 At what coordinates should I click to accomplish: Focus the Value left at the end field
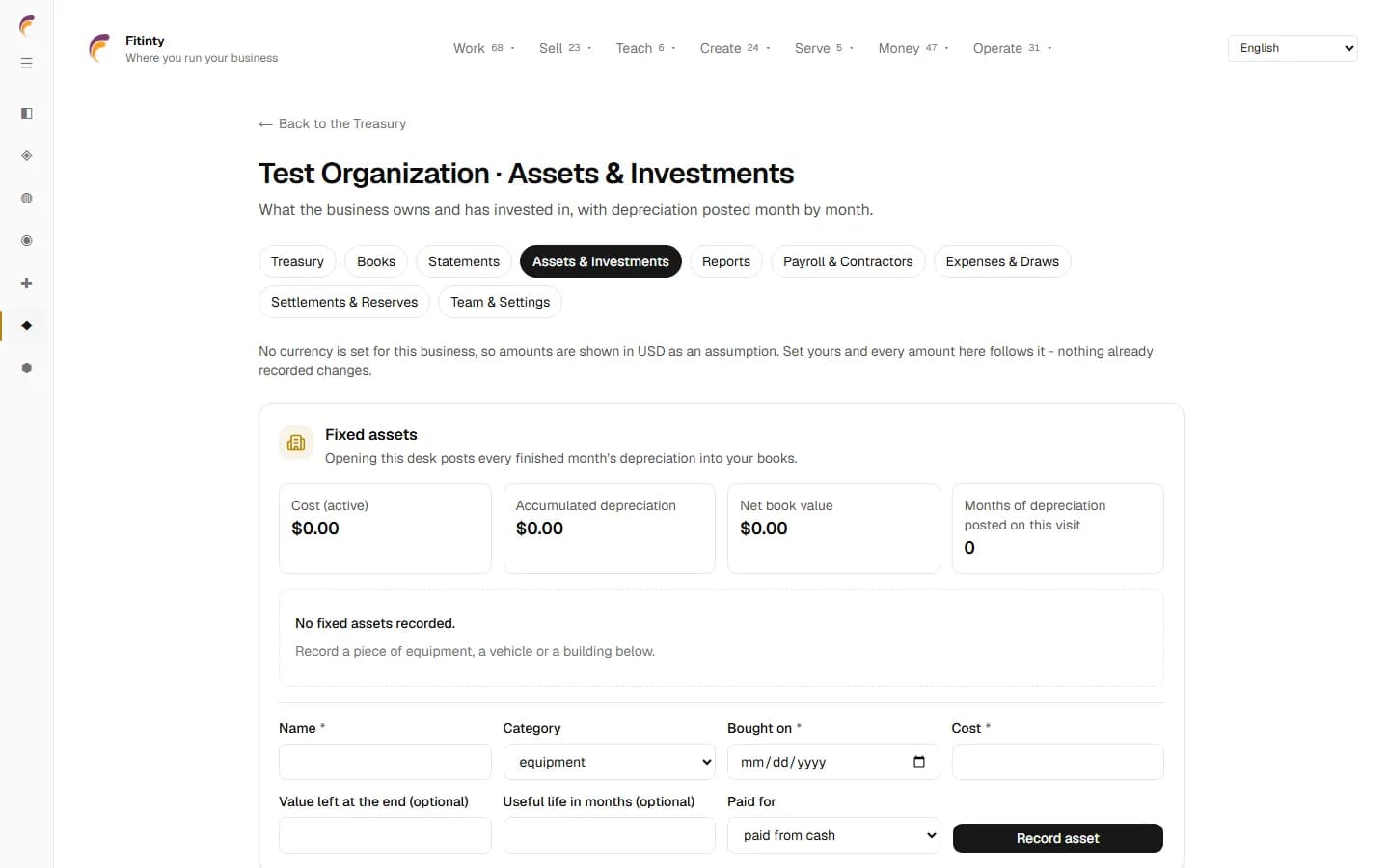tap(385, 835)
